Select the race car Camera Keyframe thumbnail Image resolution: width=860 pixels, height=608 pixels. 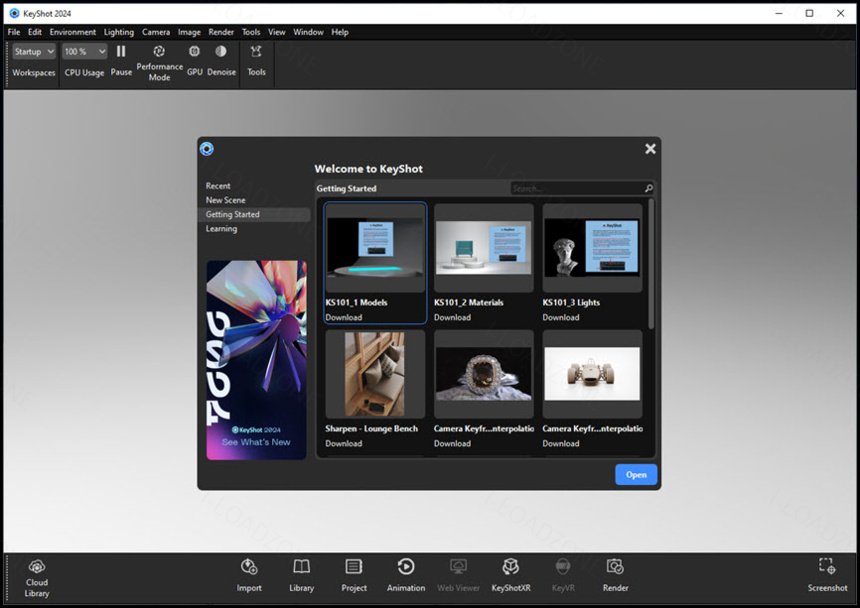click(x=592, y=374)
